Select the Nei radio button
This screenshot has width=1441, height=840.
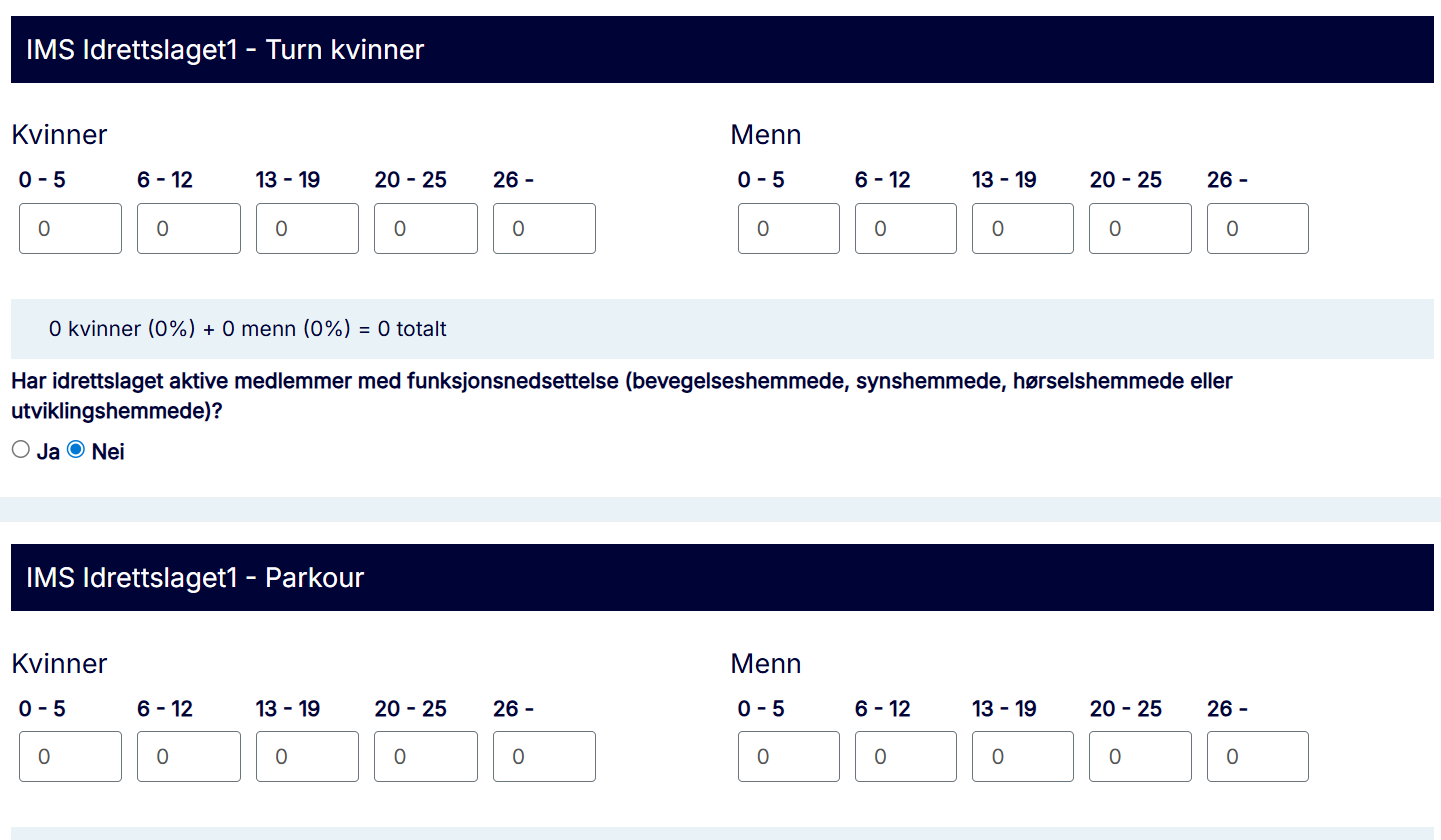tap(76, 450)
